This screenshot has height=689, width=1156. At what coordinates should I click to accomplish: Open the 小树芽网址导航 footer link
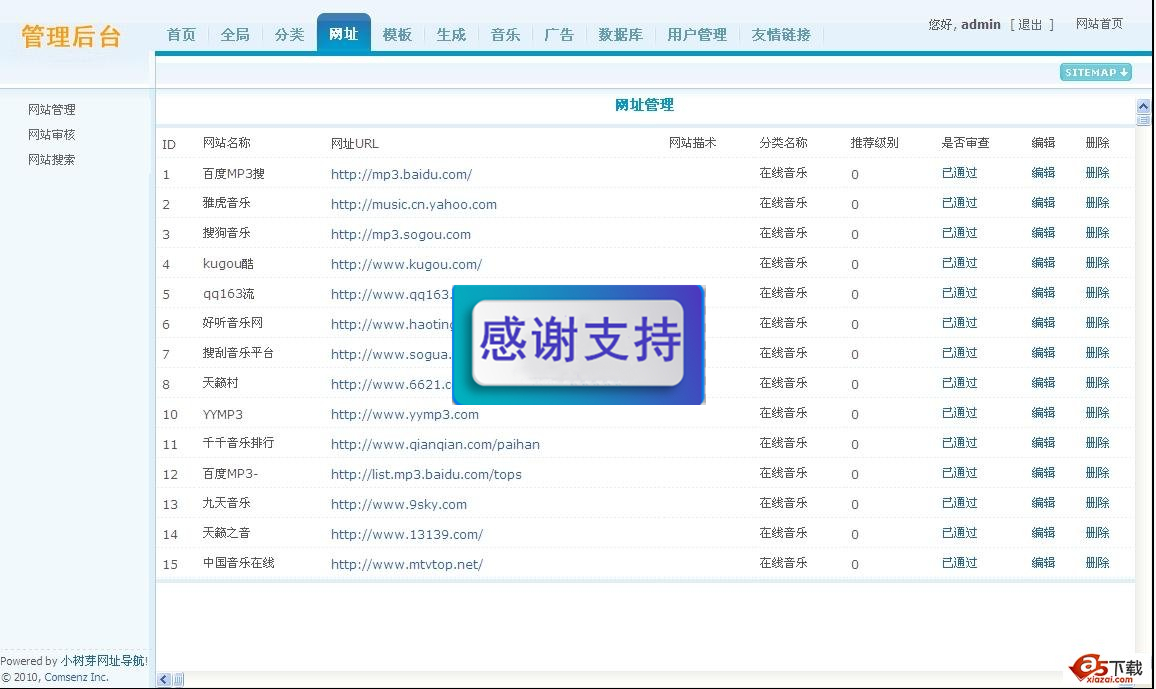click(x=103, y=661)
